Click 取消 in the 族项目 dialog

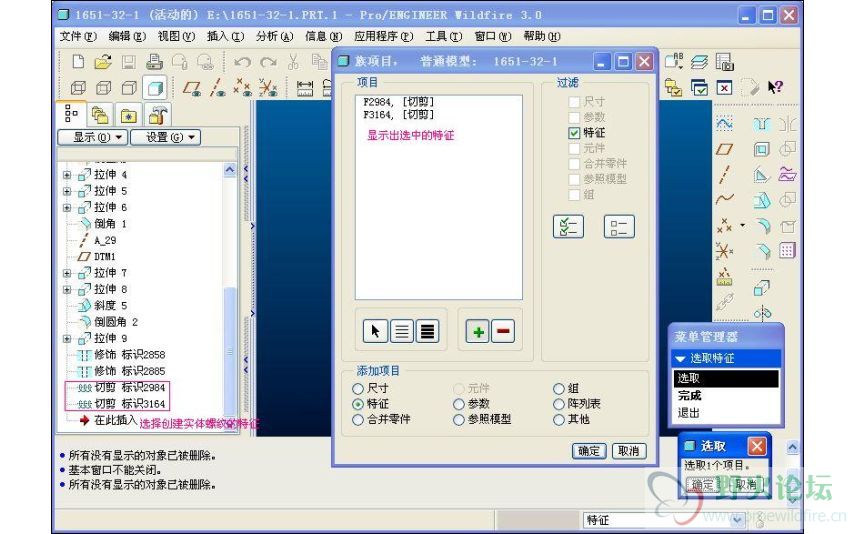629,451
